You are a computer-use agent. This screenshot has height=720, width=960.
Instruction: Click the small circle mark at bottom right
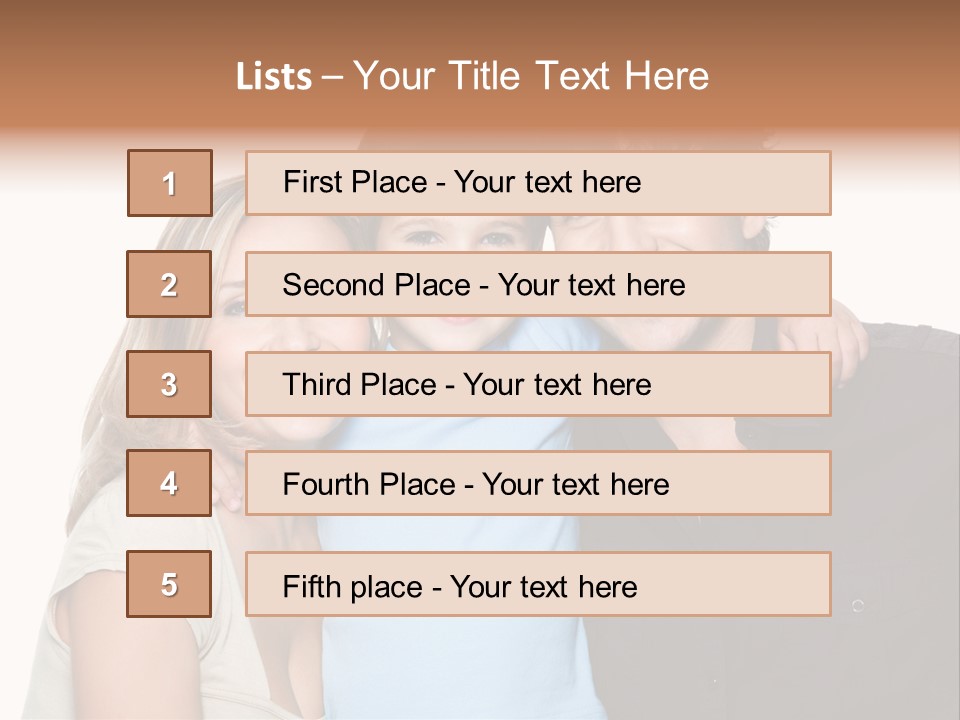click(857, 605)
